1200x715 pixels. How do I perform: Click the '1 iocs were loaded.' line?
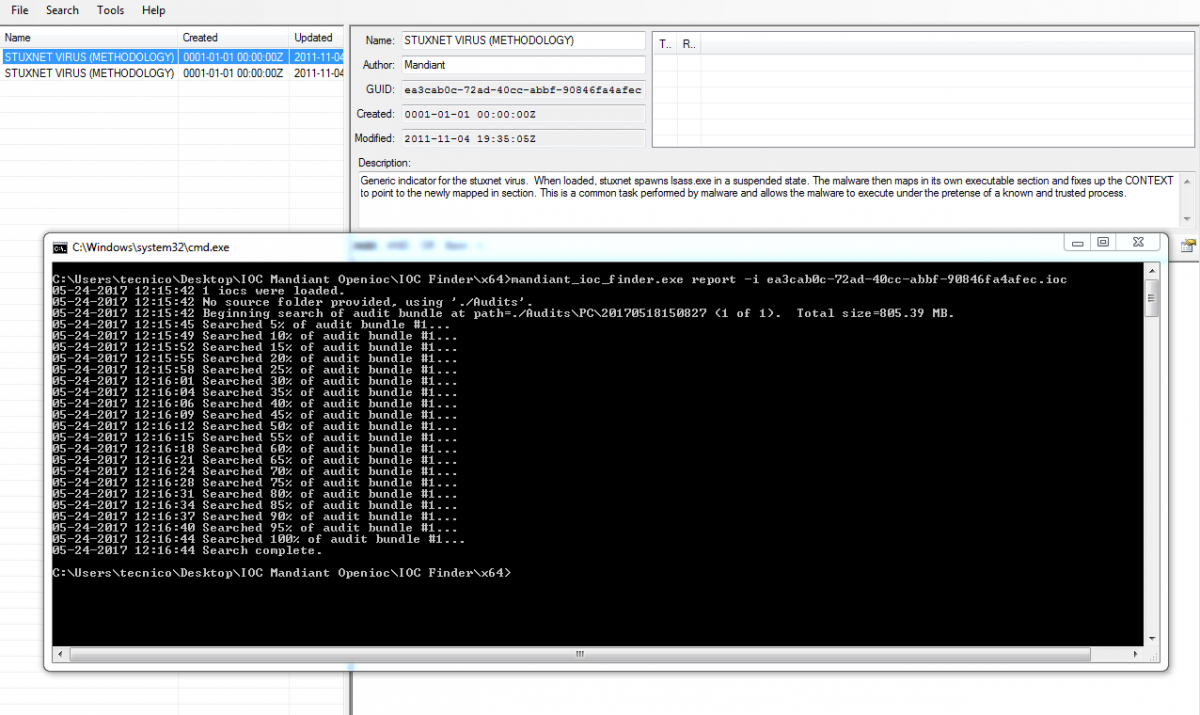pyautogui.click(x=198, y=291)
